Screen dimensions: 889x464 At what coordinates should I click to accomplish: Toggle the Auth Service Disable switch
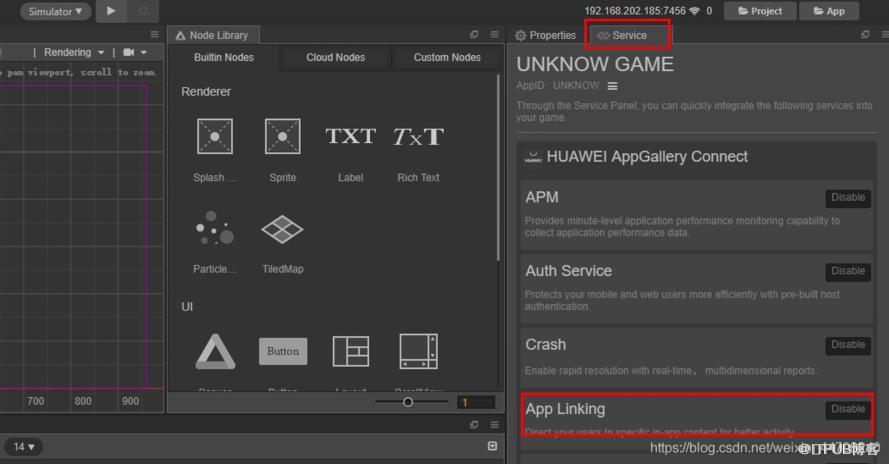848,271
